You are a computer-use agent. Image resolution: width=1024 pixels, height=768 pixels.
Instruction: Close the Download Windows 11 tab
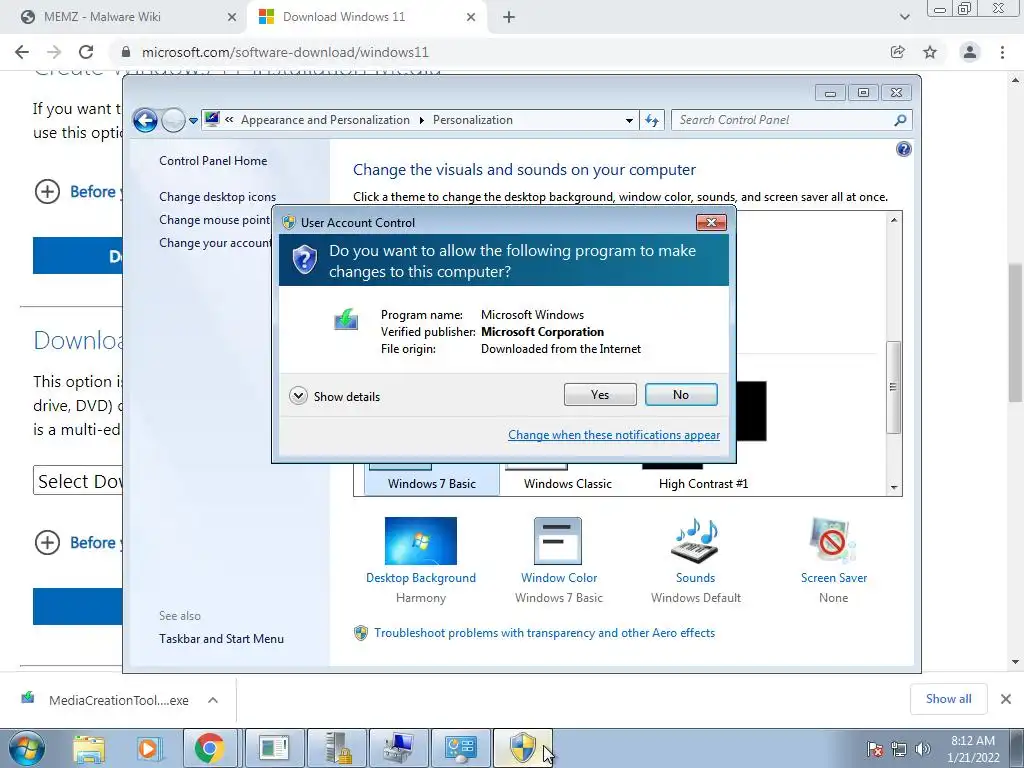(471, 18)
